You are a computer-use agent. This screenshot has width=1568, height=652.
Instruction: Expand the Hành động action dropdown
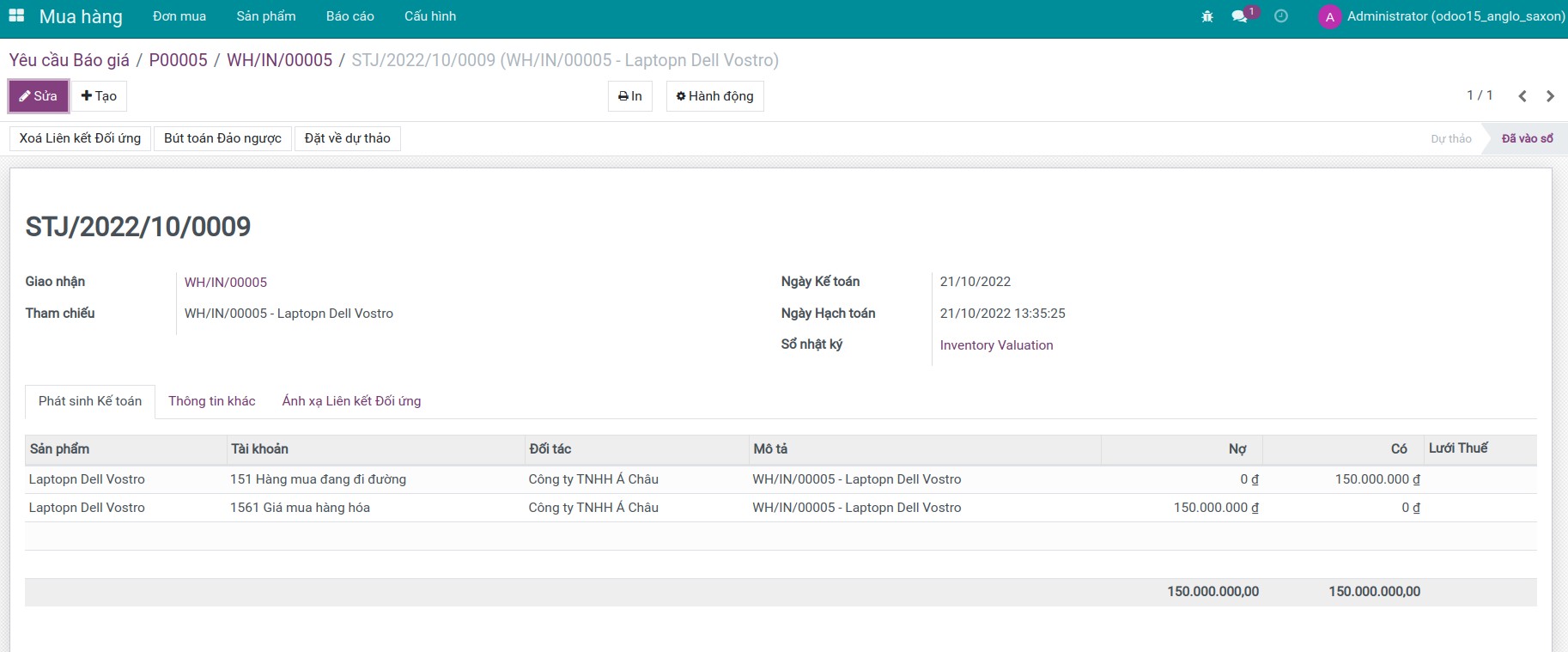point(714,96)
